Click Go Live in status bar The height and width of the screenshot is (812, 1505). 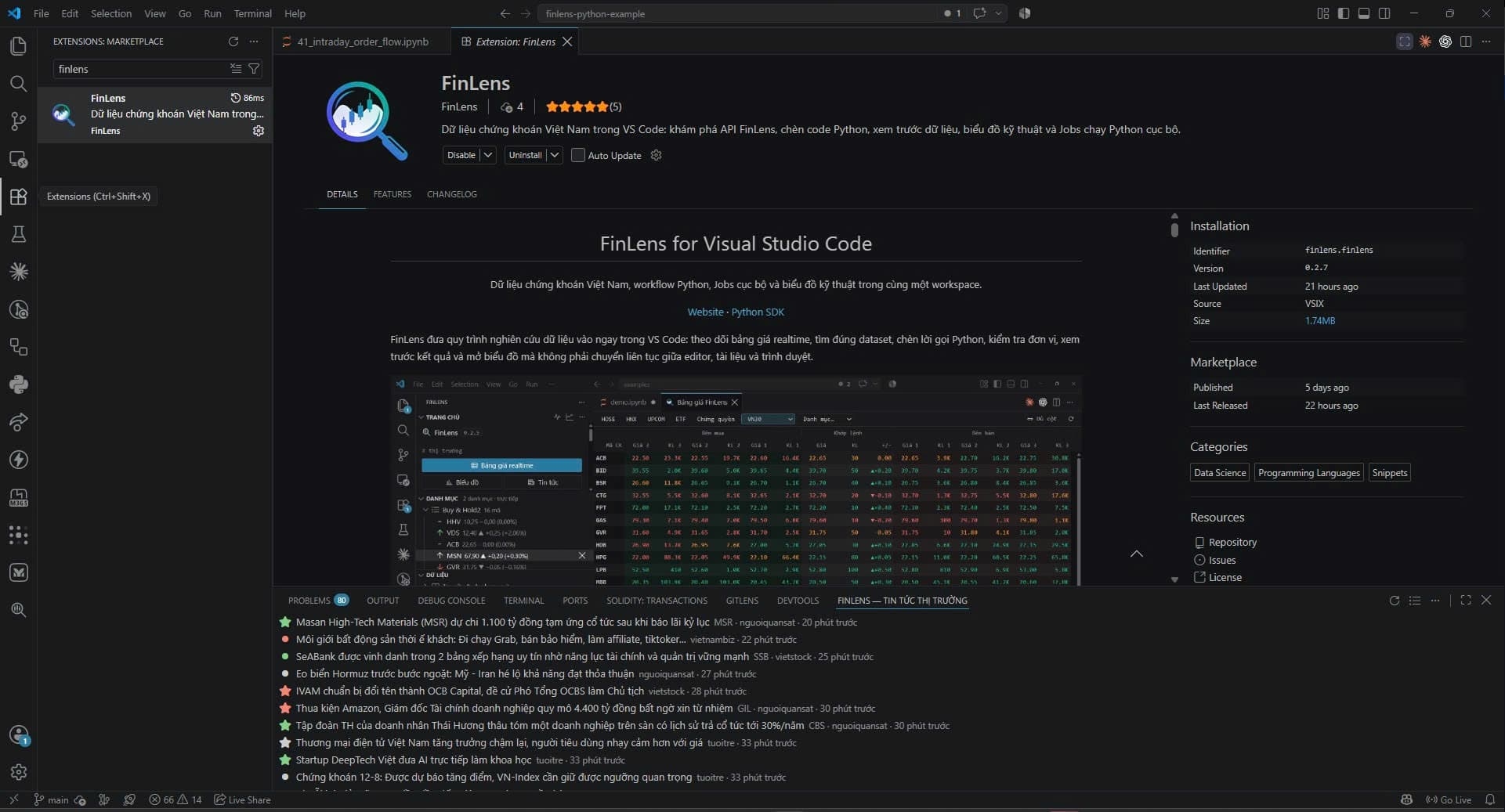tap(1448, 799)
